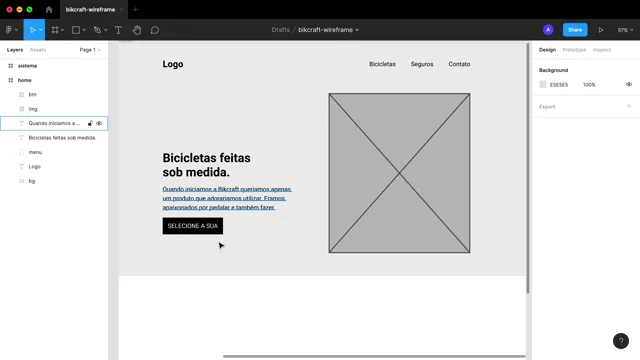The image size is (640, 360).
Task: Hide the Background color fill
Action: pos(629,84)
